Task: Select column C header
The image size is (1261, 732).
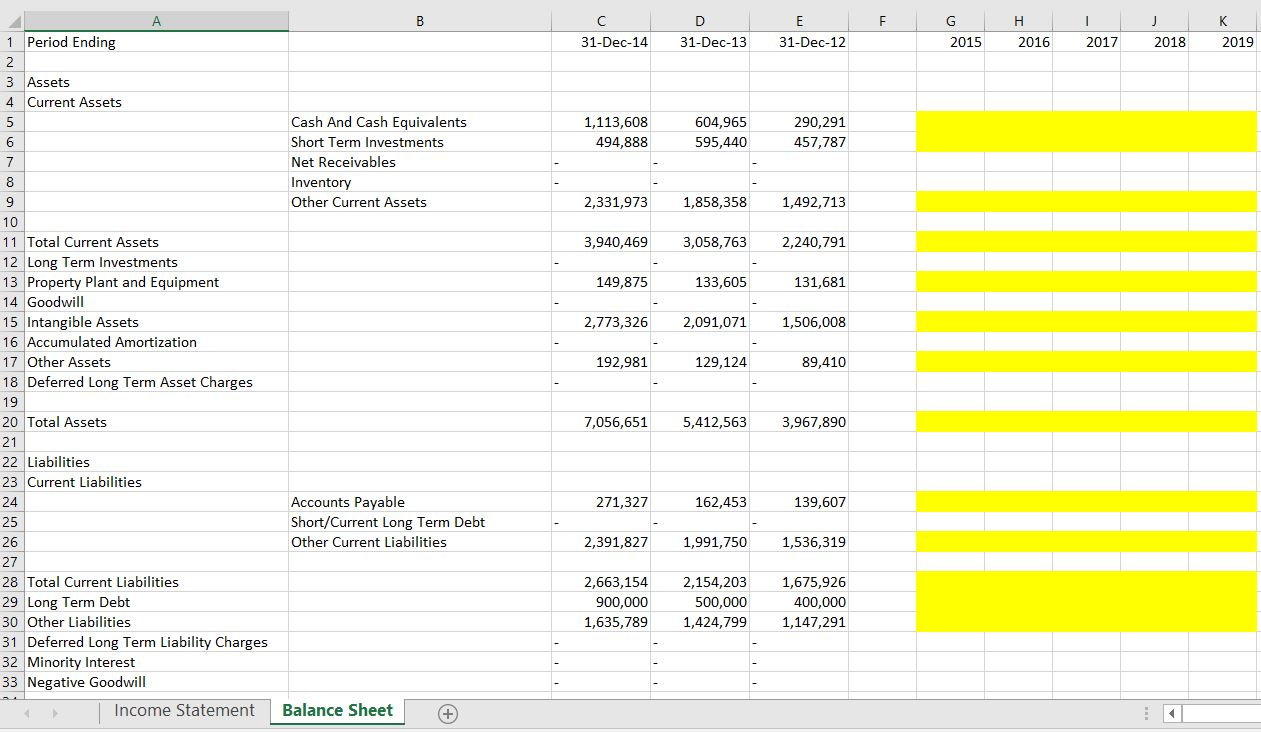Action: (601, 21)
